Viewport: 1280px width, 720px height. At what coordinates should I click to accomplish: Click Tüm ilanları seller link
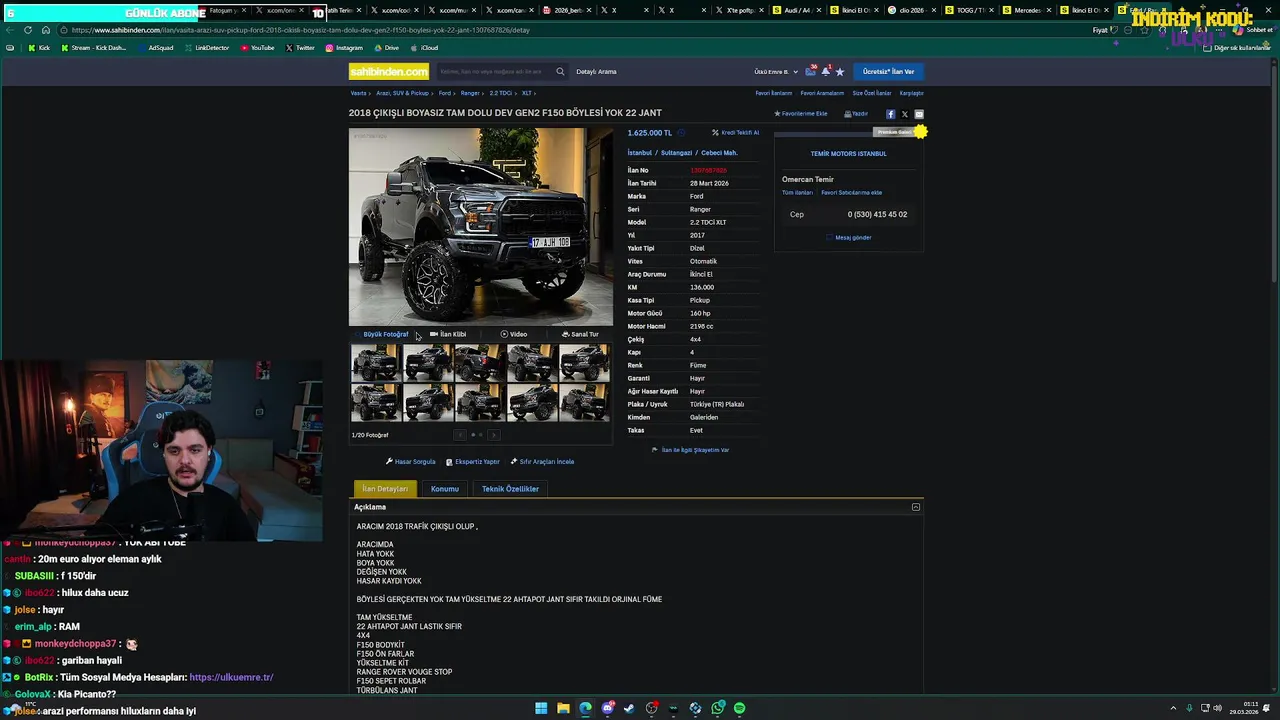pos(797,193)
